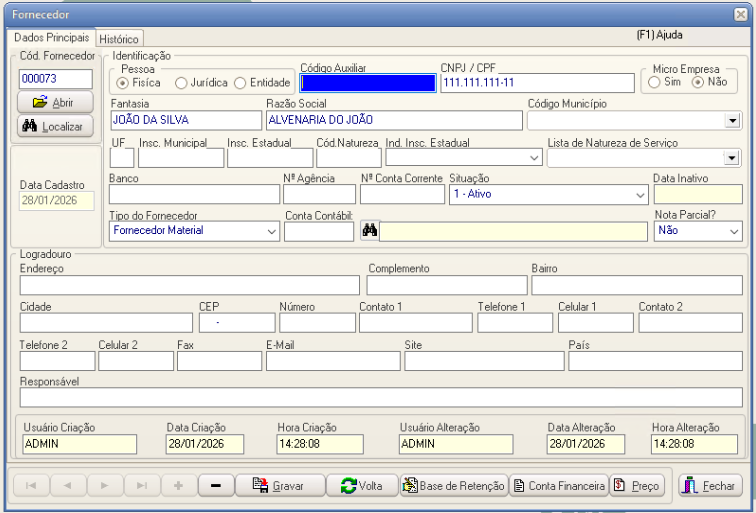This screenshot has height=513, width=756.
Task: Expand the Situação dropdown
Action: point(640,195)
